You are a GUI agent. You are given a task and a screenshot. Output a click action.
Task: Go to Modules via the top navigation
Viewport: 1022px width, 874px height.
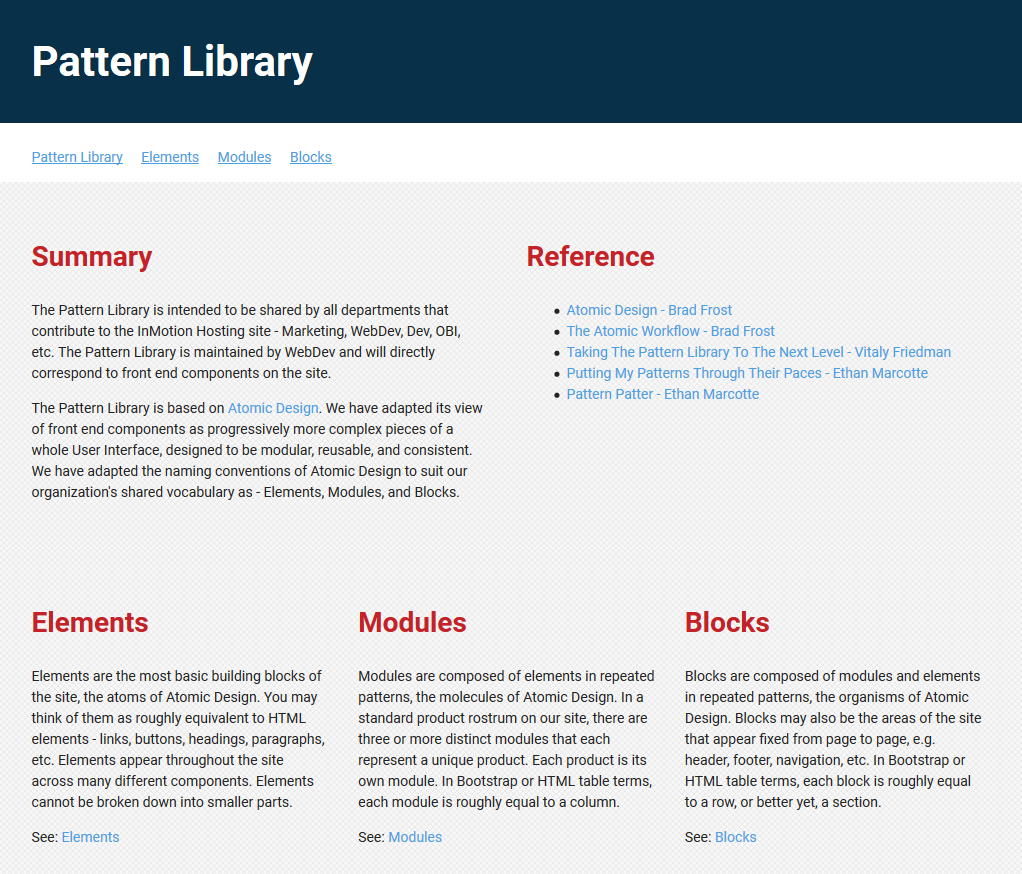coord(244,157)
